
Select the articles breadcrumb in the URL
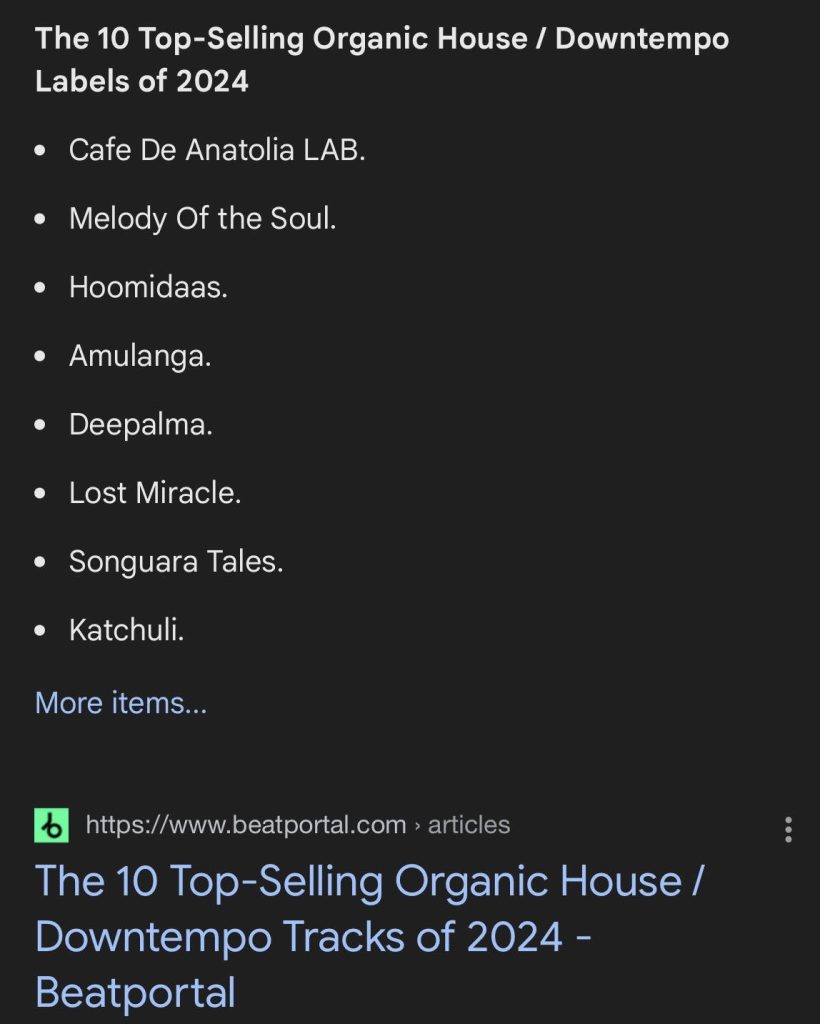pos(469,825)
